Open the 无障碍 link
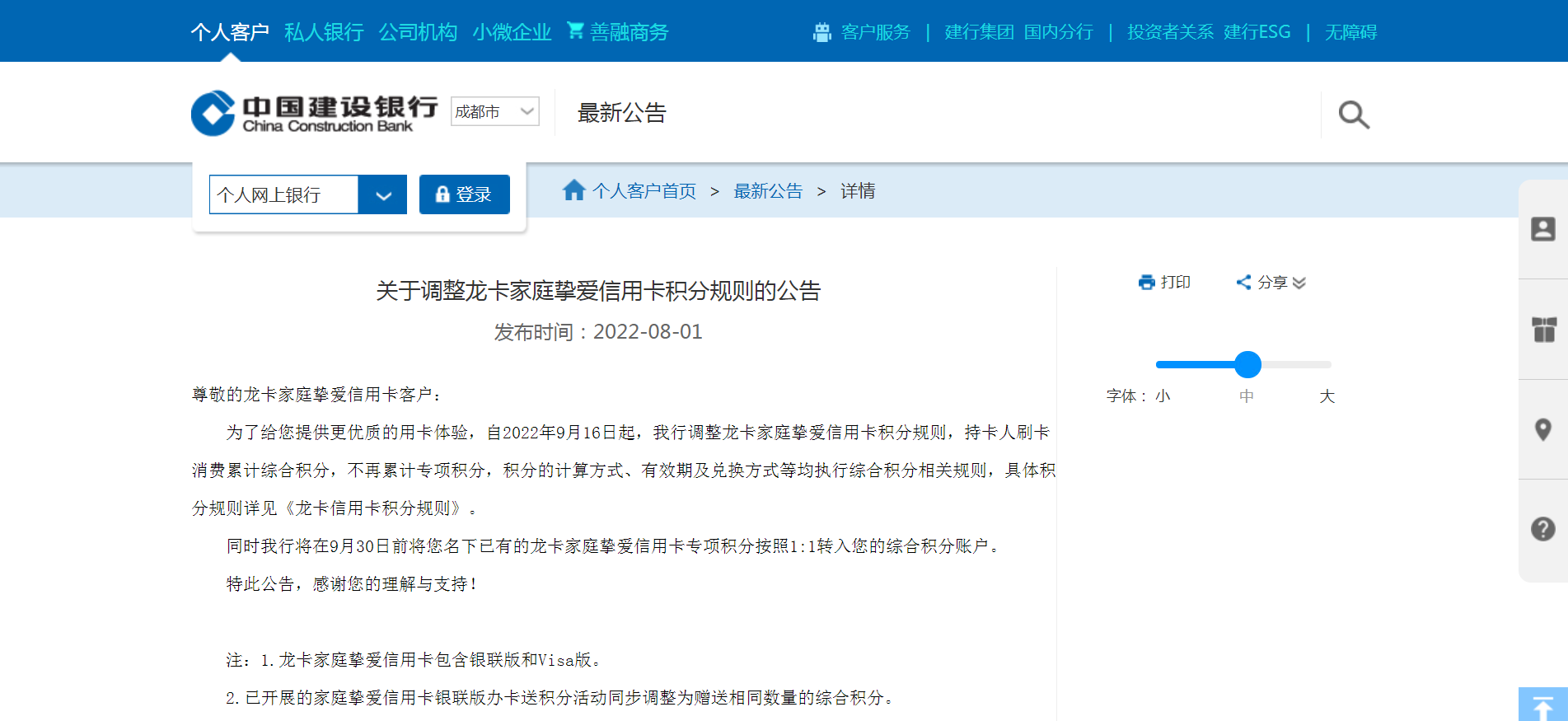 (x=1351, y=32)
